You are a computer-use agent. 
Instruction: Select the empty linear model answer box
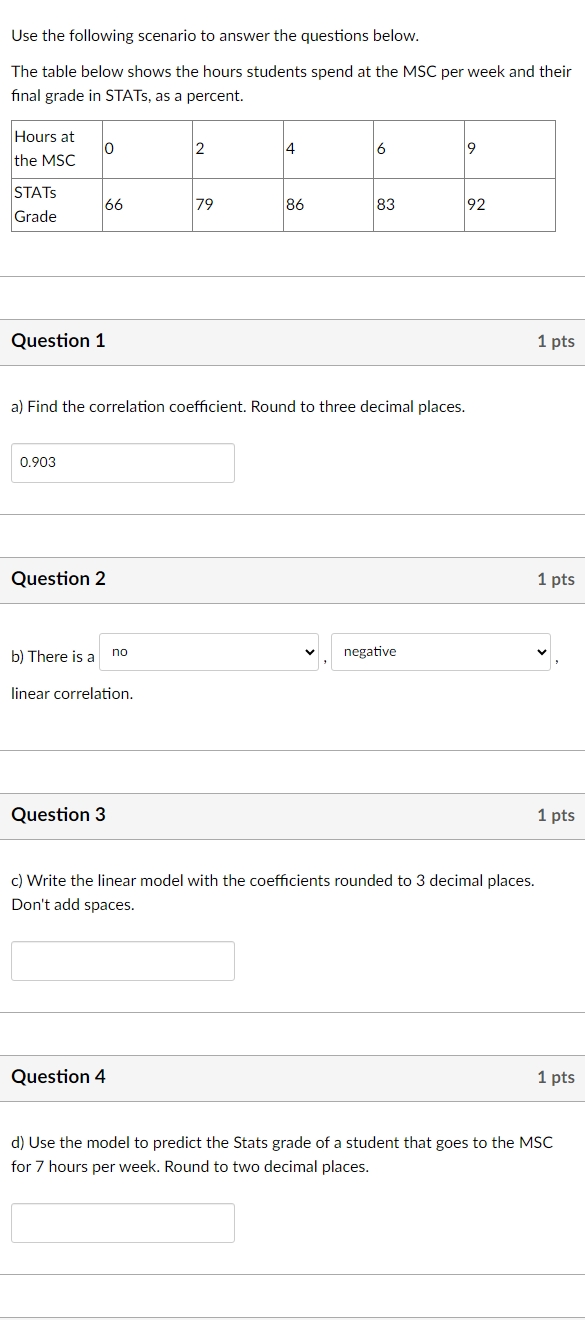[122, 960]
